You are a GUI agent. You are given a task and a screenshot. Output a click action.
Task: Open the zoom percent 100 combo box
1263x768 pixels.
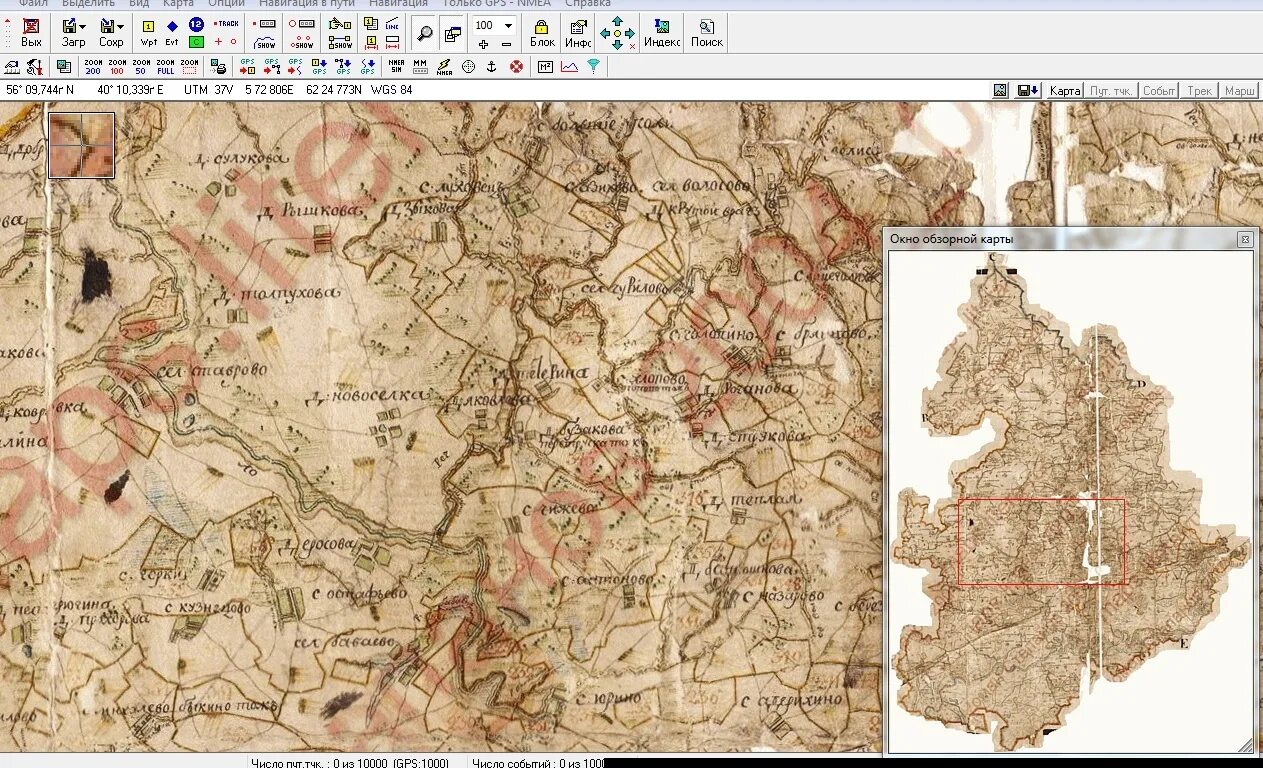(494, 25)
